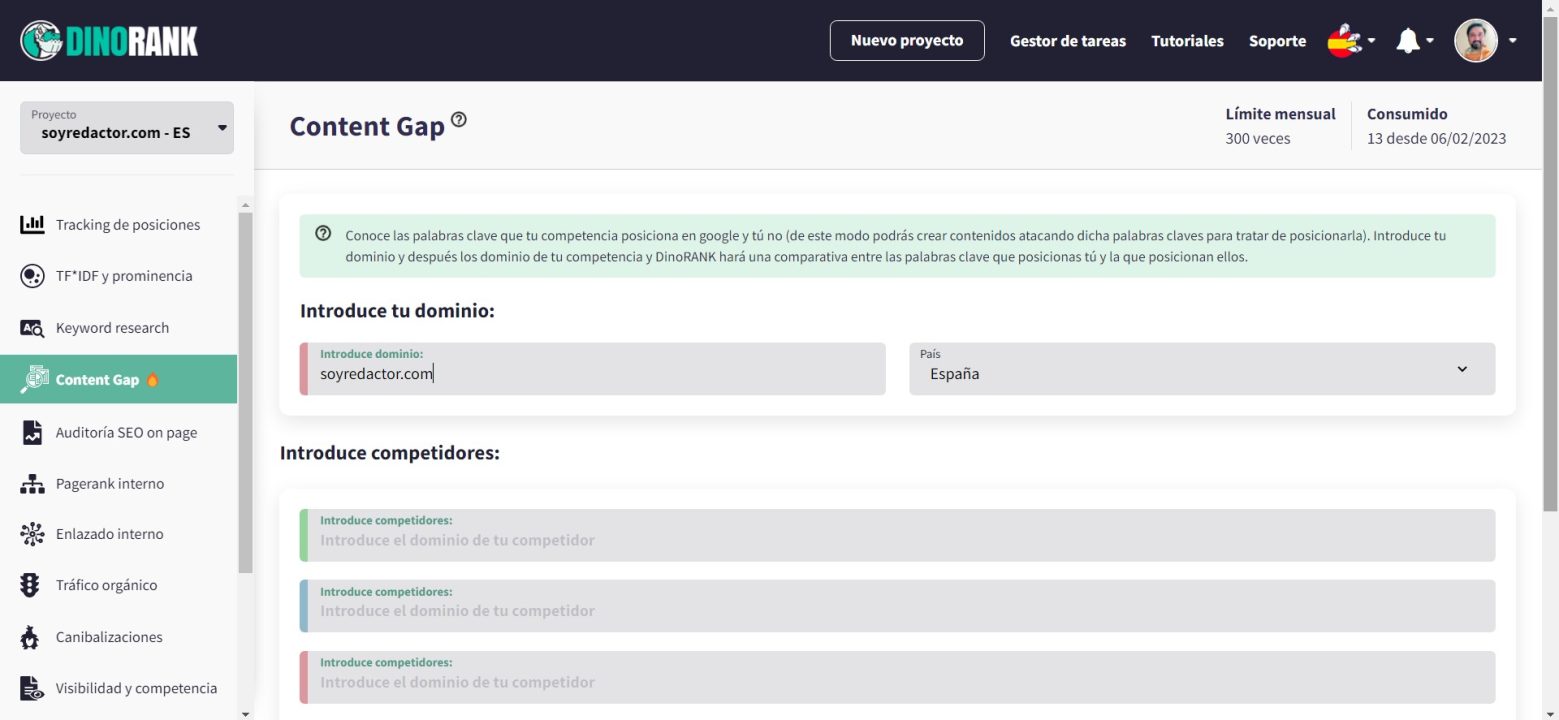The height and width of the screenshot is (720, 1559).
Task: Click the sidebar scrollbar up arrow
Action: (x=246, y=206)
